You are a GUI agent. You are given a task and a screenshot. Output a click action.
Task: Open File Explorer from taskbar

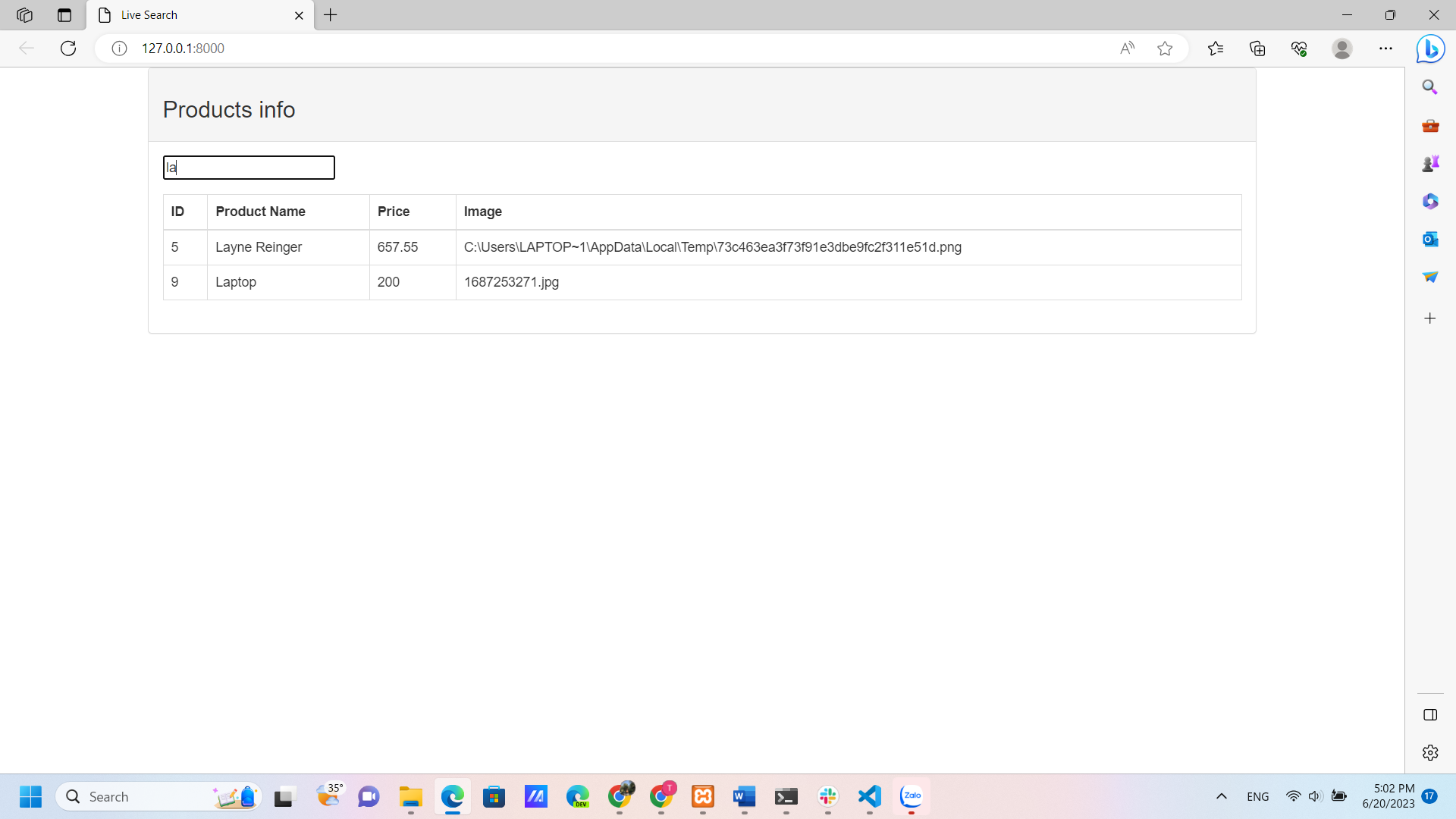[411, 797]
